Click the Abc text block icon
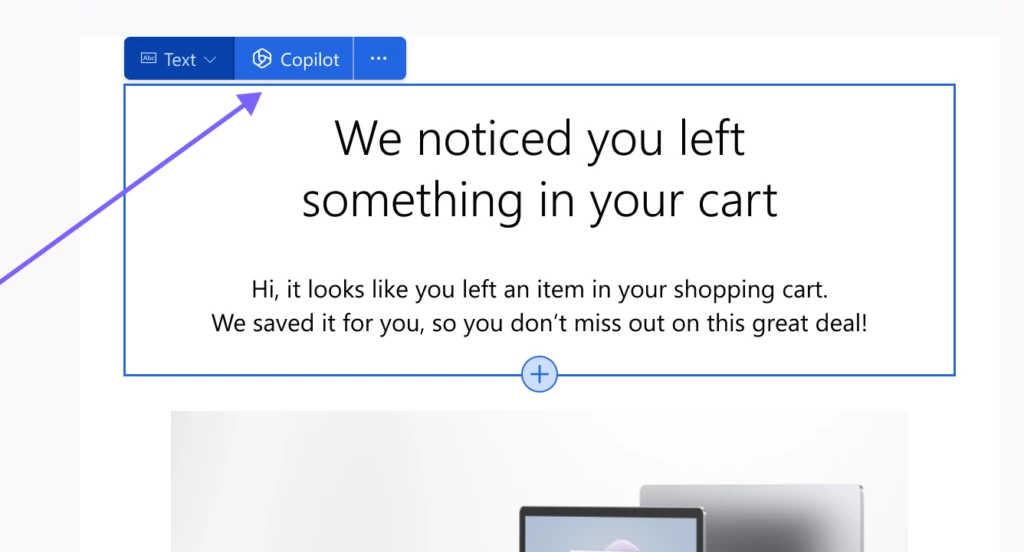The image size is (1024, 552). coord(149,59)
